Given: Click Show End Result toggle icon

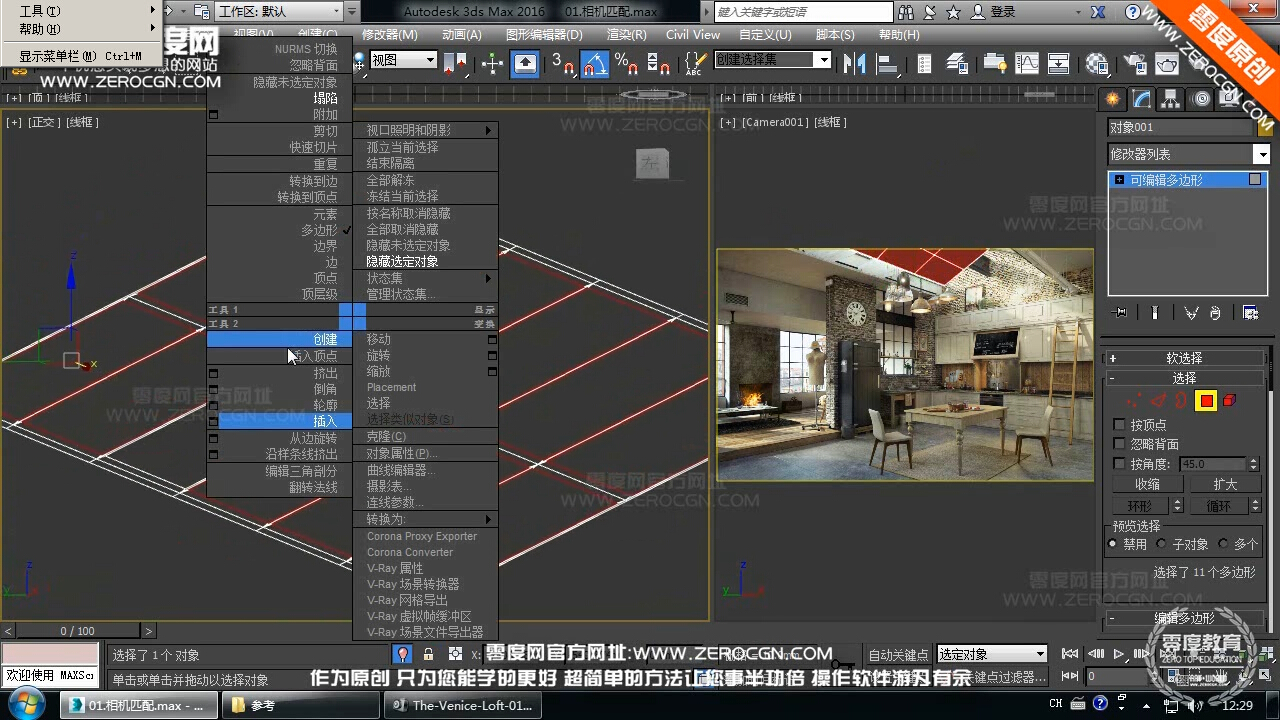Looking at the screenshot, I should (x=1155, y=313).
